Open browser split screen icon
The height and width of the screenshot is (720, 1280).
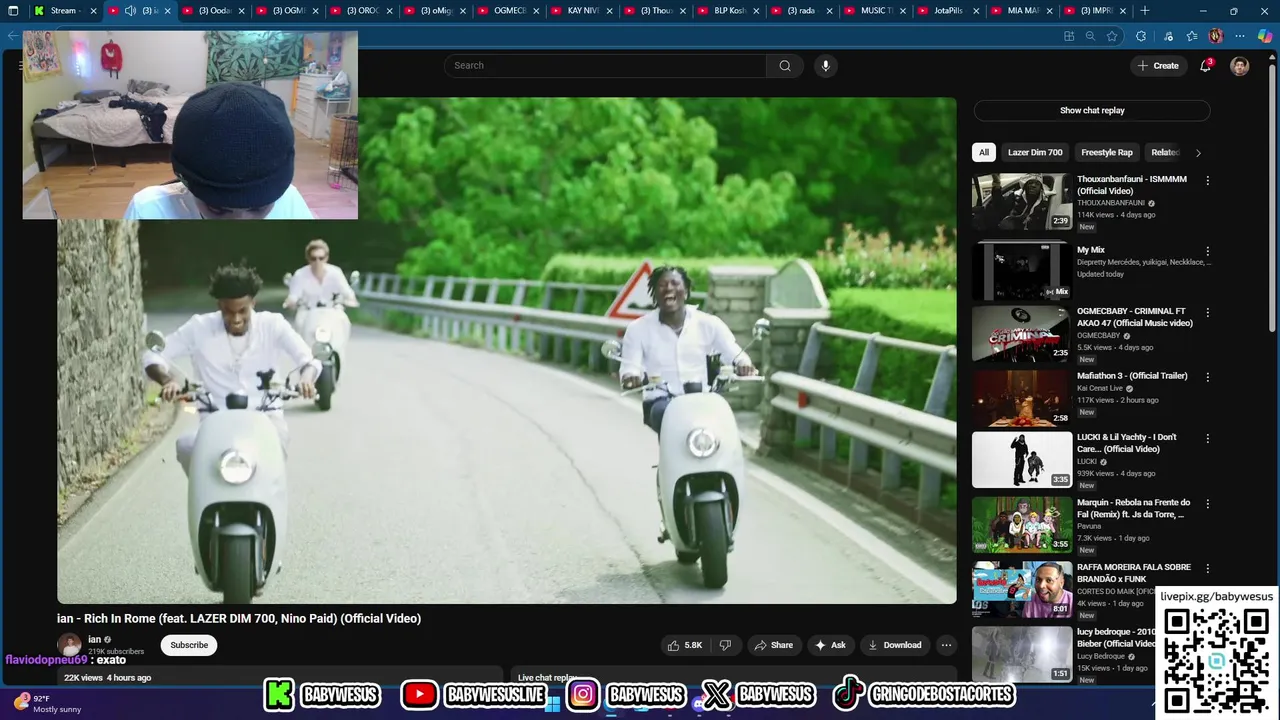pyautogui.click(x=1069, y=36)
